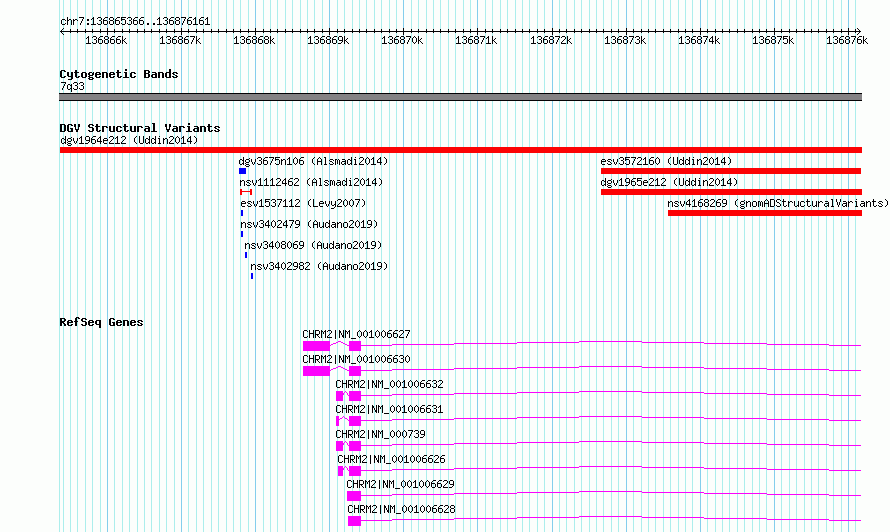Open the CHRM2|NM_001006628 transcript label

click(x=401, y=509)
